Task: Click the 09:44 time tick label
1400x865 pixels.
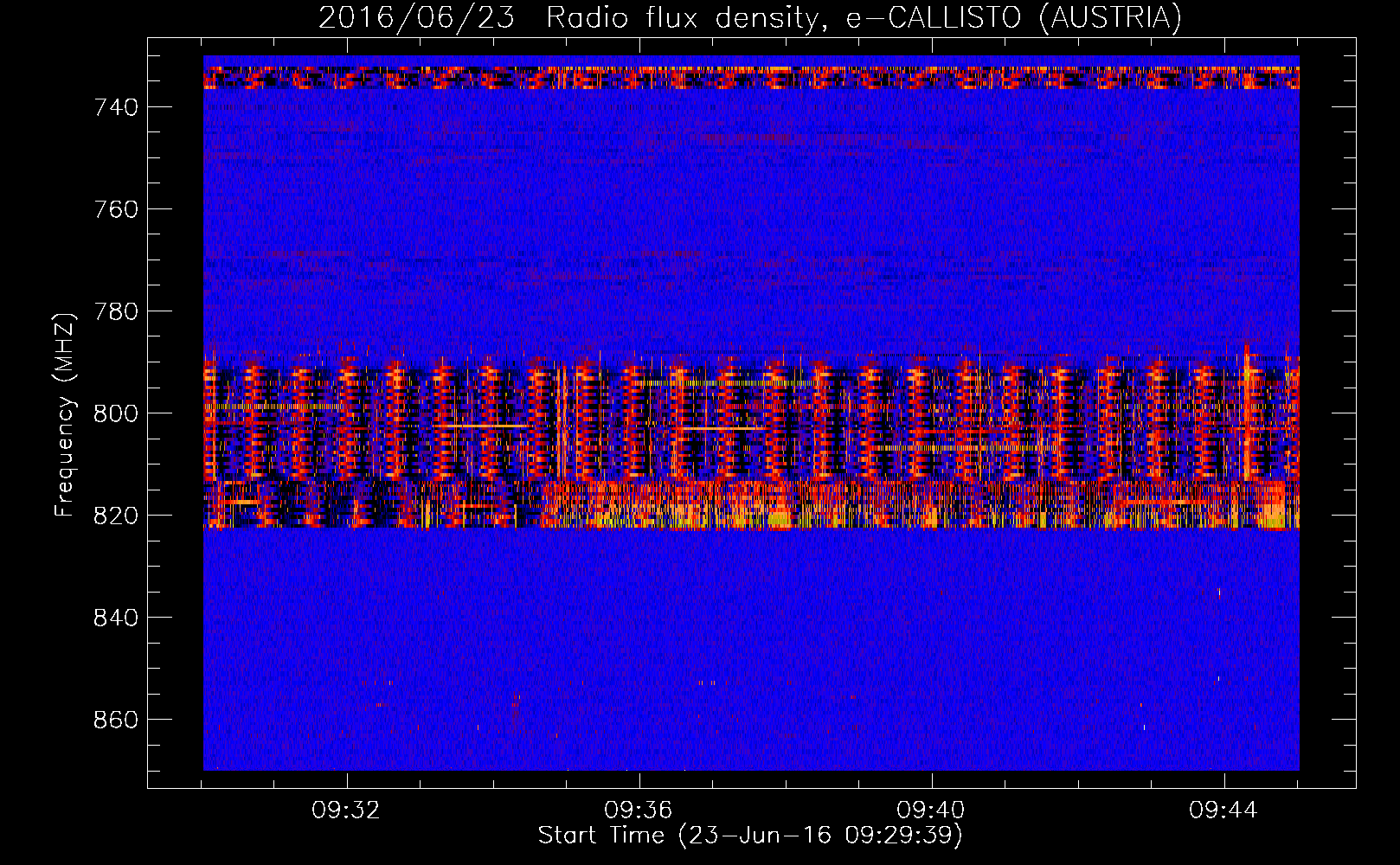Action: [1223, 811]
